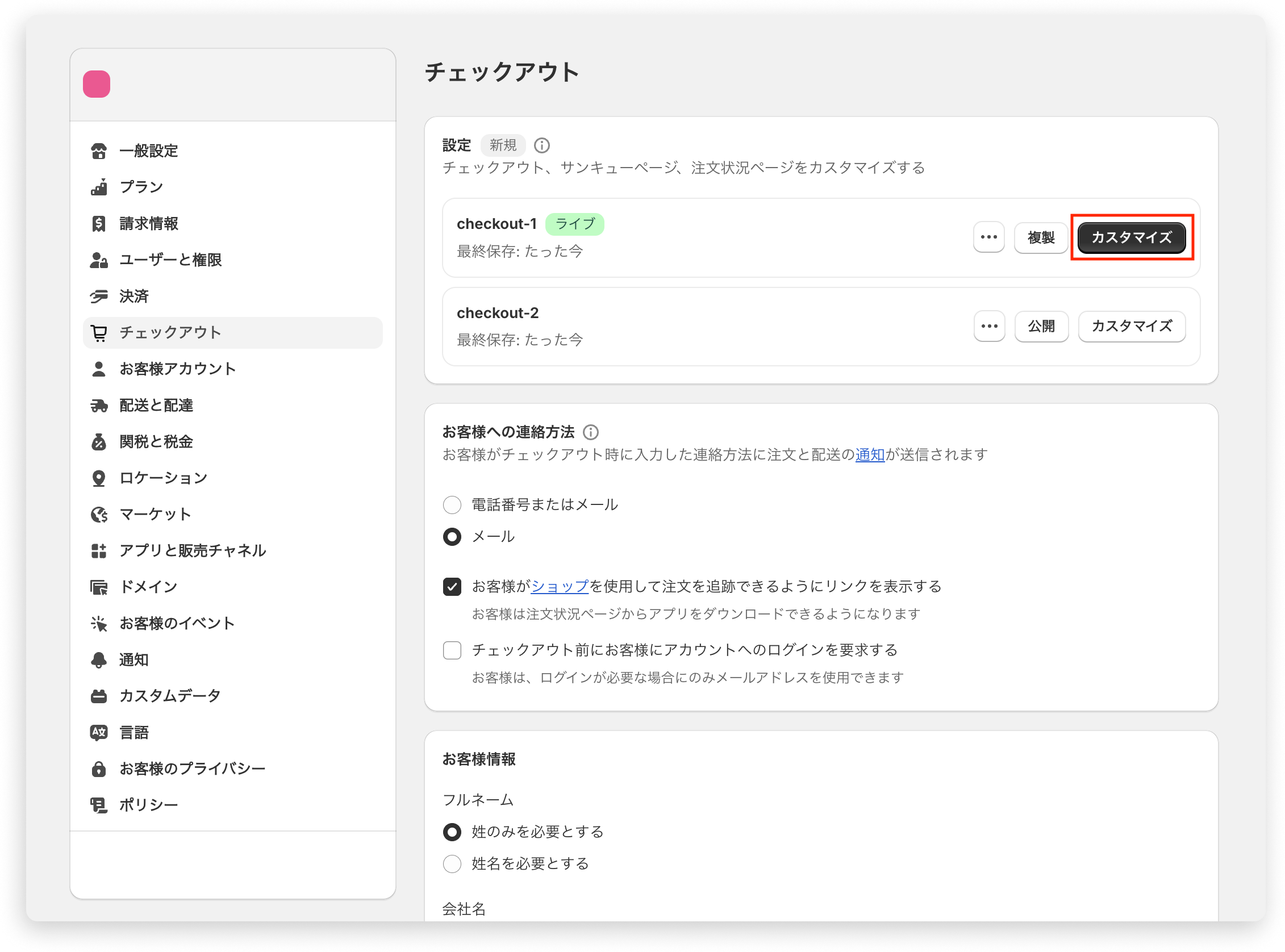The image size is (1285, 952).
Task: Click the pink store logo icon
Action: tap(96, 84)
